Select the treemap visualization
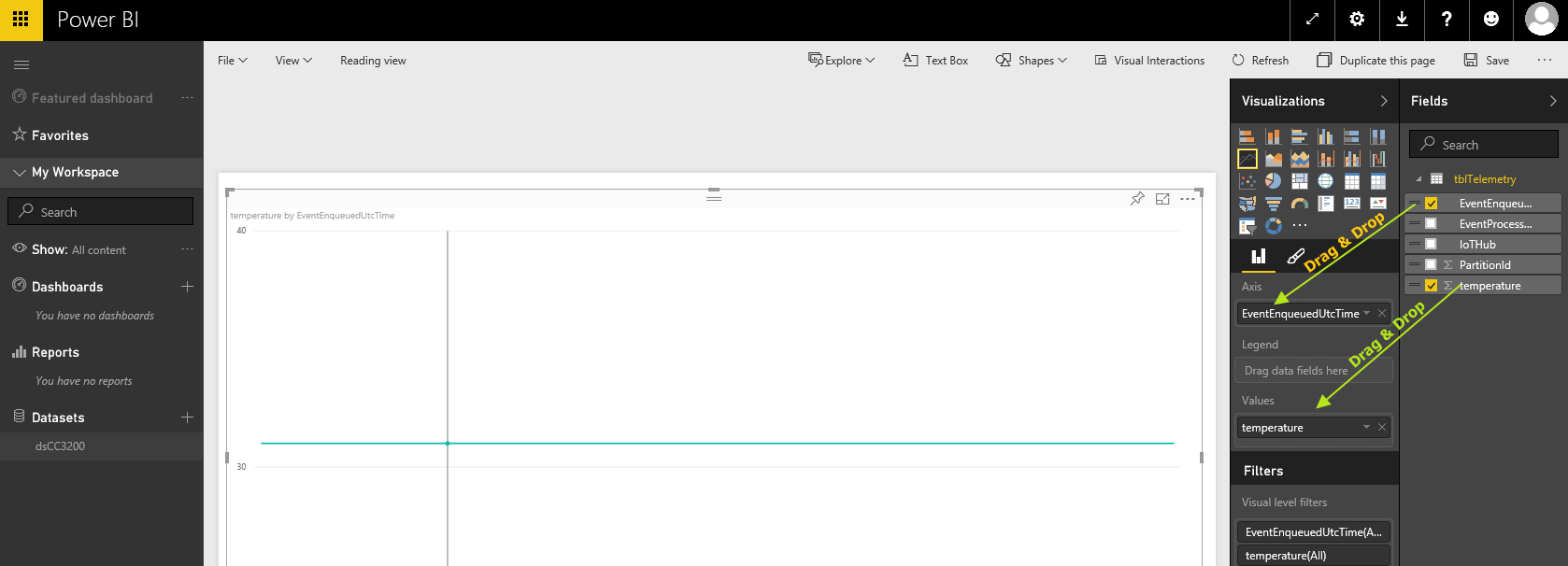This screenshot has width=1568, height=566. [1299, 181]
